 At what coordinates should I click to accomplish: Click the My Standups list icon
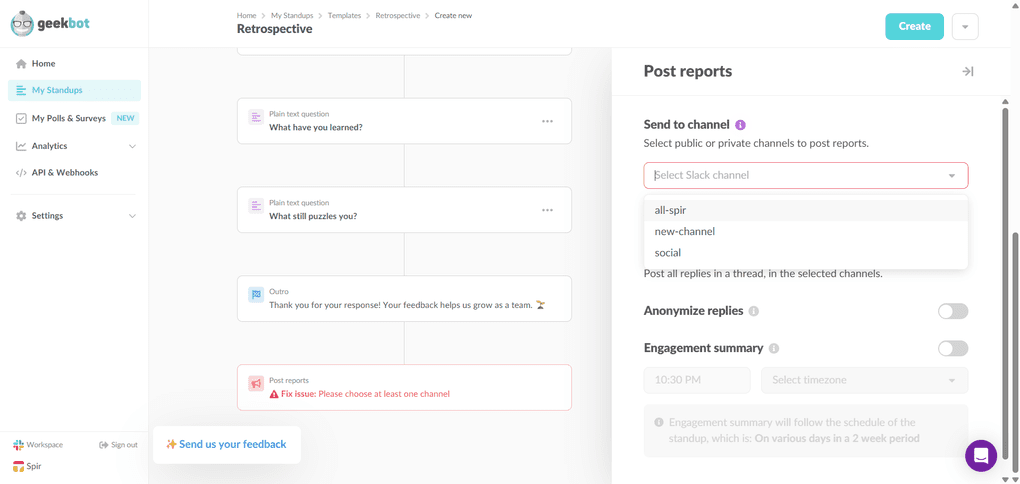pyautogui.click(x=21, y=90)
